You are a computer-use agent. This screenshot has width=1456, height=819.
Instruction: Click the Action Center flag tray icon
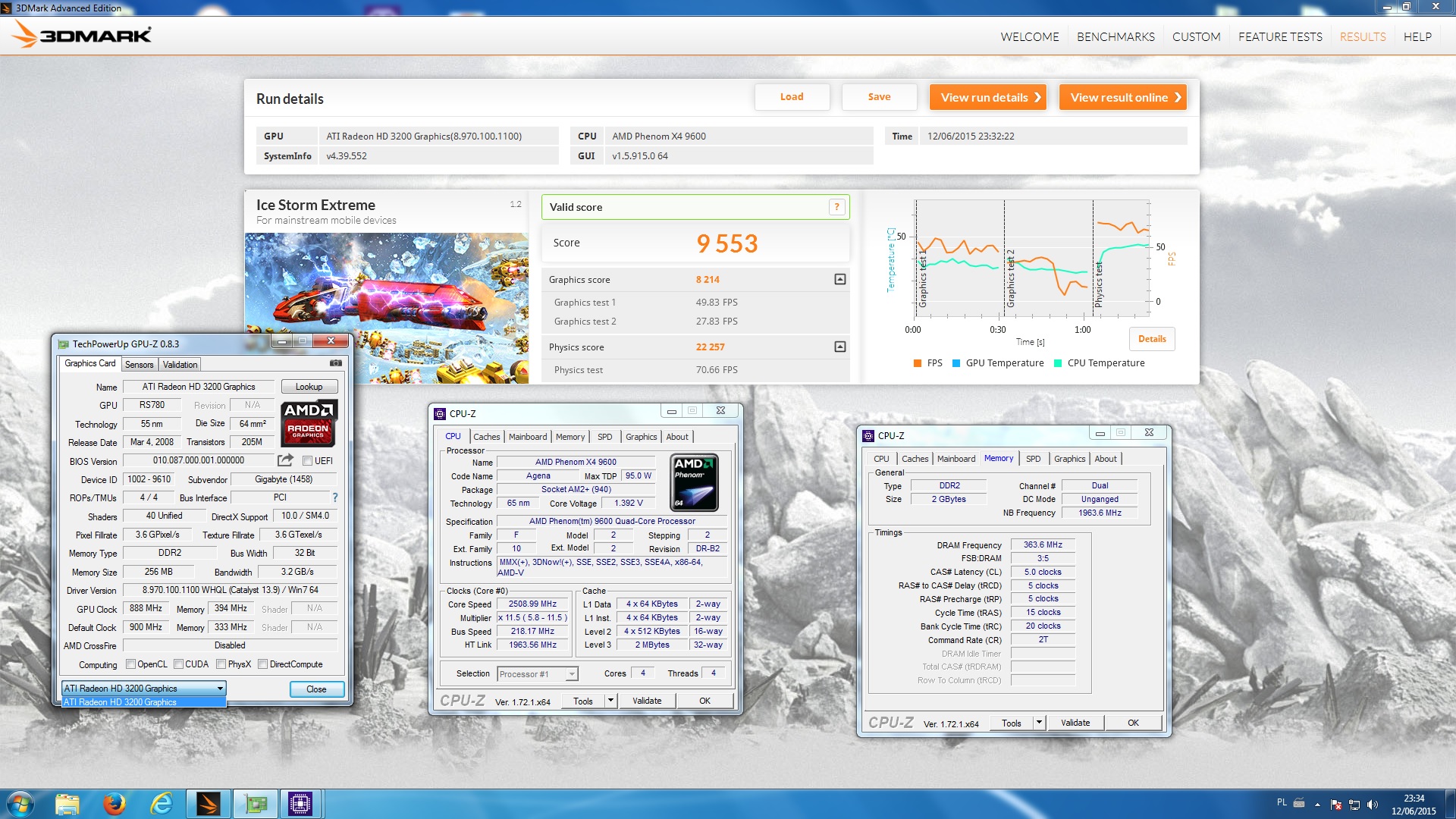tap(1335, 805)
